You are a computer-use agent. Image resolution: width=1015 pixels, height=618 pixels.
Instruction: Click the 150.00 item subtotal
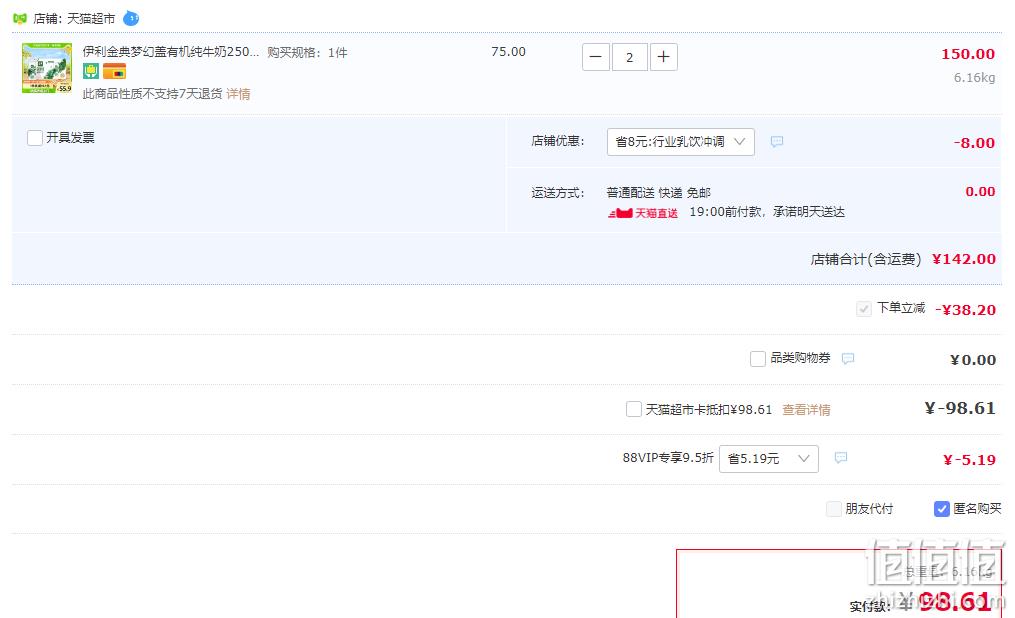tap(968, 54)
